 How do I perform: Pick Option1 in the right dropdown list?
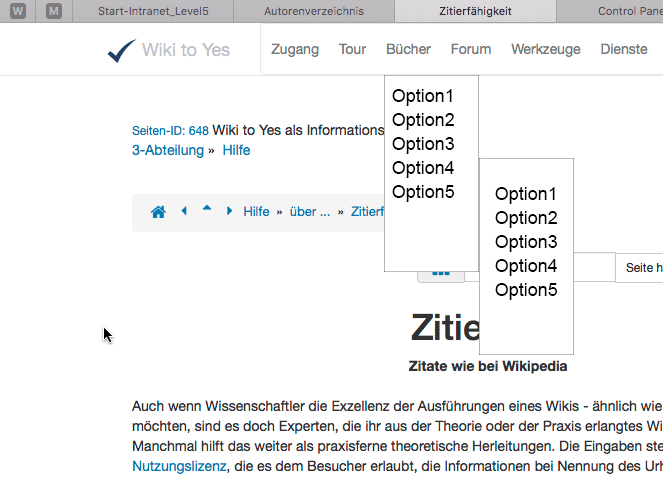click(526, 194)
